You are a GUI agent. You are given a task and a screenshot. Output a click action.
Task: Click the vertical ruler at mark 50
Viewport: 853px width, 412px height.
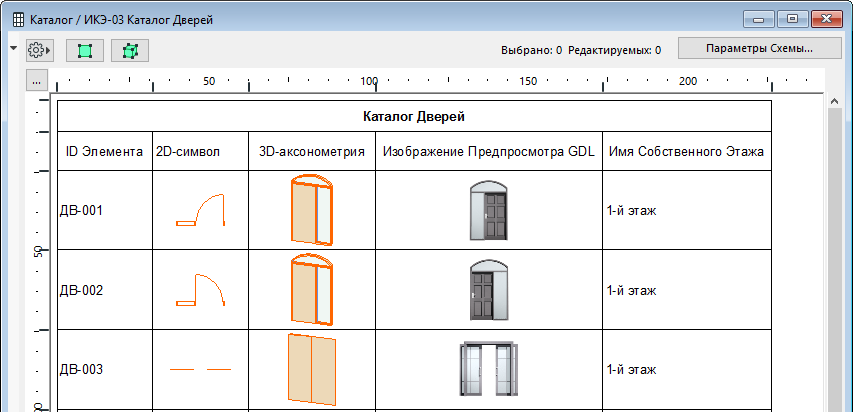[38, 251]
